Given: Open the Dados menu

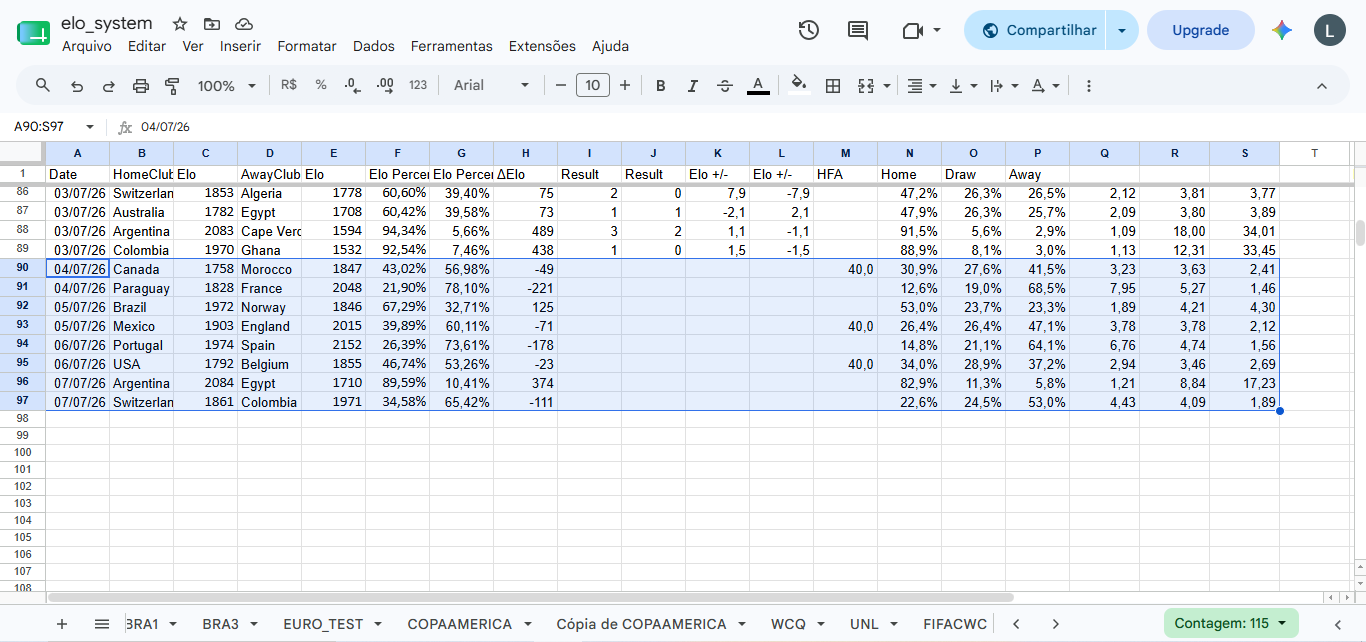Looking at the screenshot, I should pyautogui.click(x=374, y=46).
